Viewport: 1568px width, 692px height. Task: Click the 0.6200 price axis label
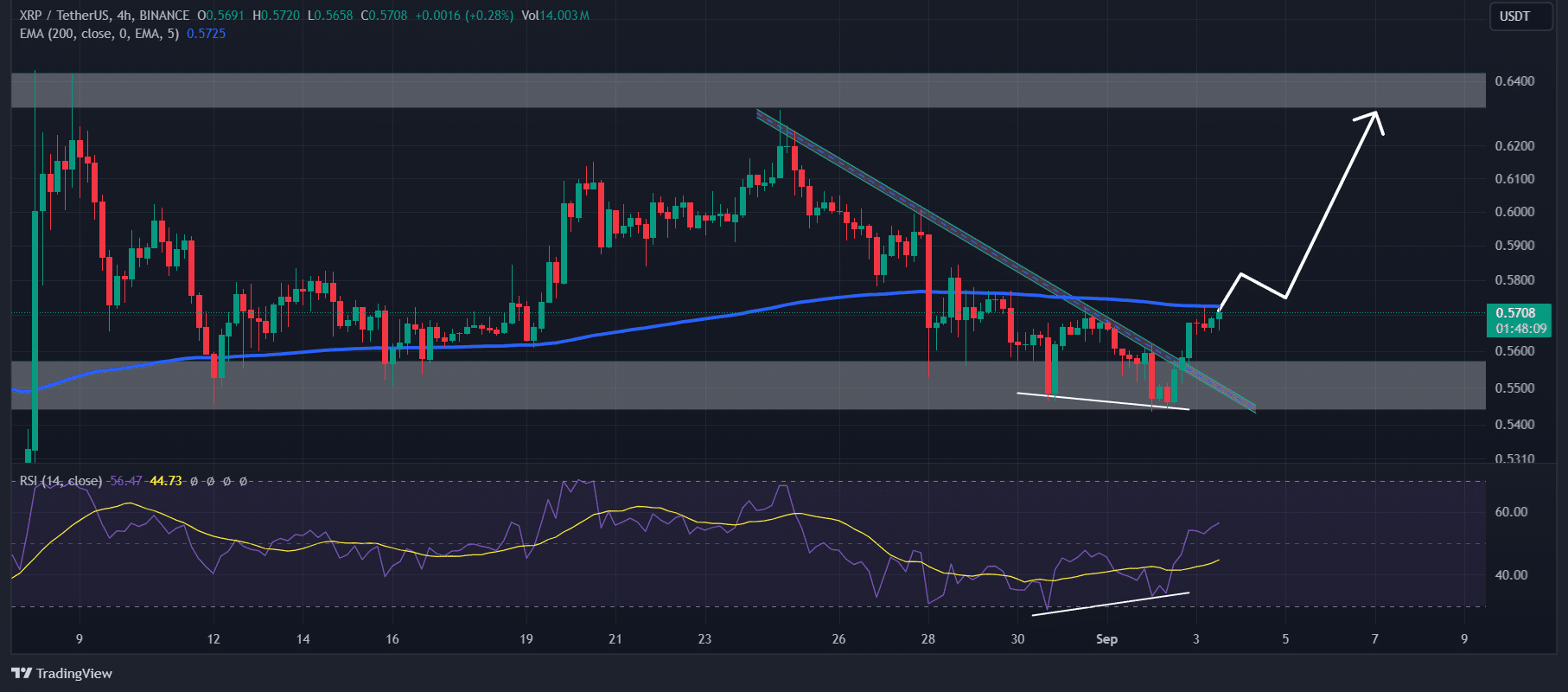coord(1515,146)
